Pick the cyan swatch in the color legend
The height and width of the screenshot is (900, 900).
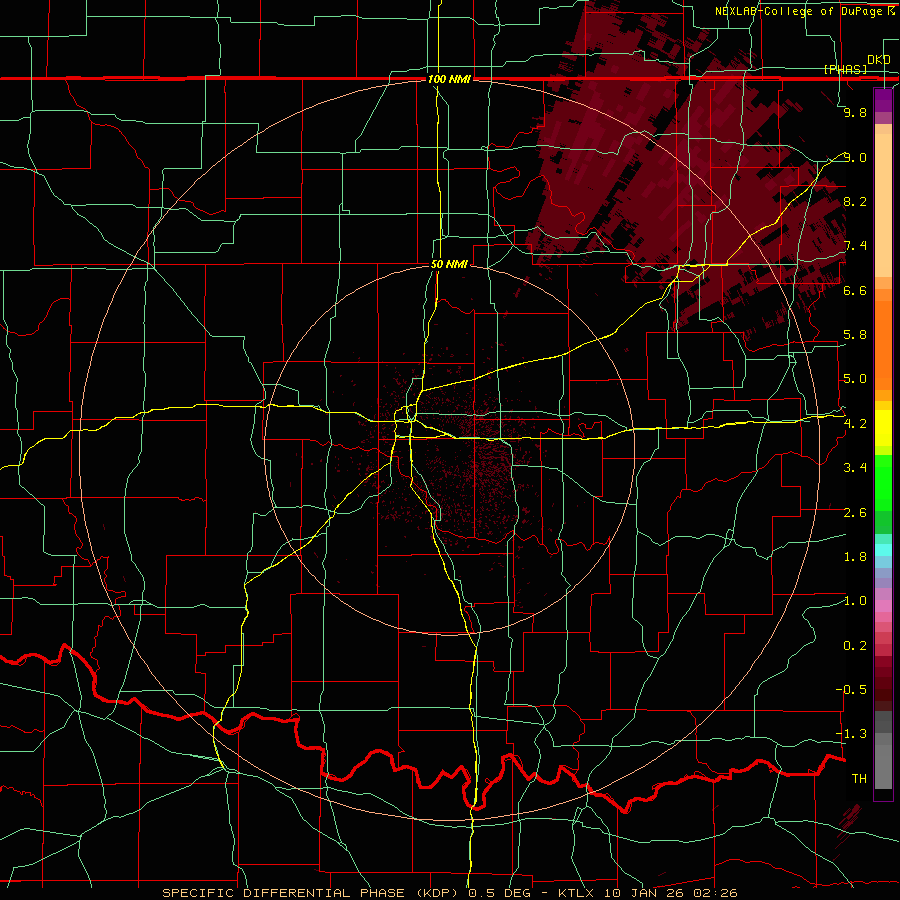(x=883, y=549)
